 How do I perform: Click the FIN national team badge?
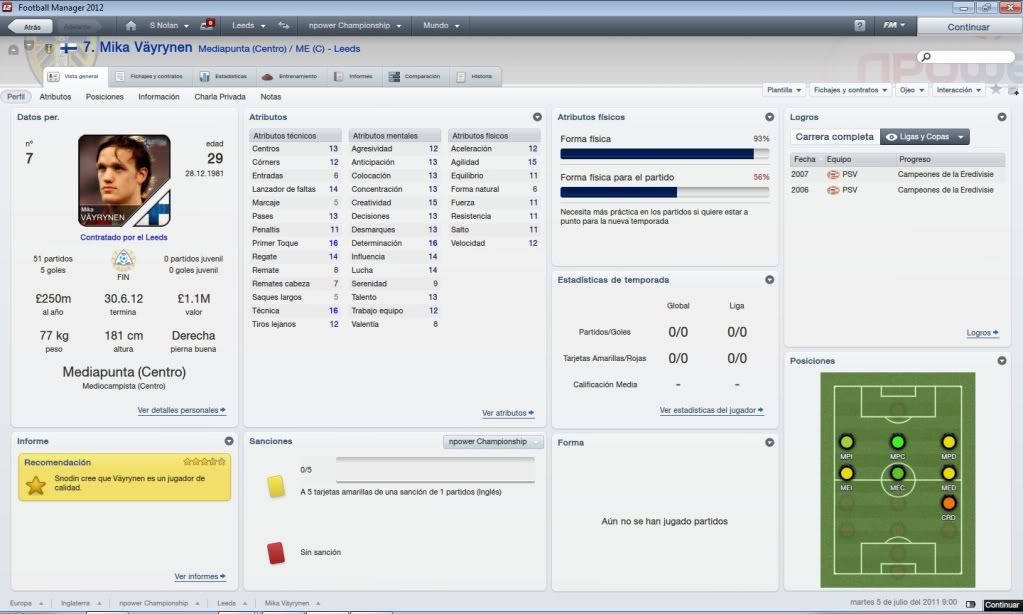[x=123, y=260]
